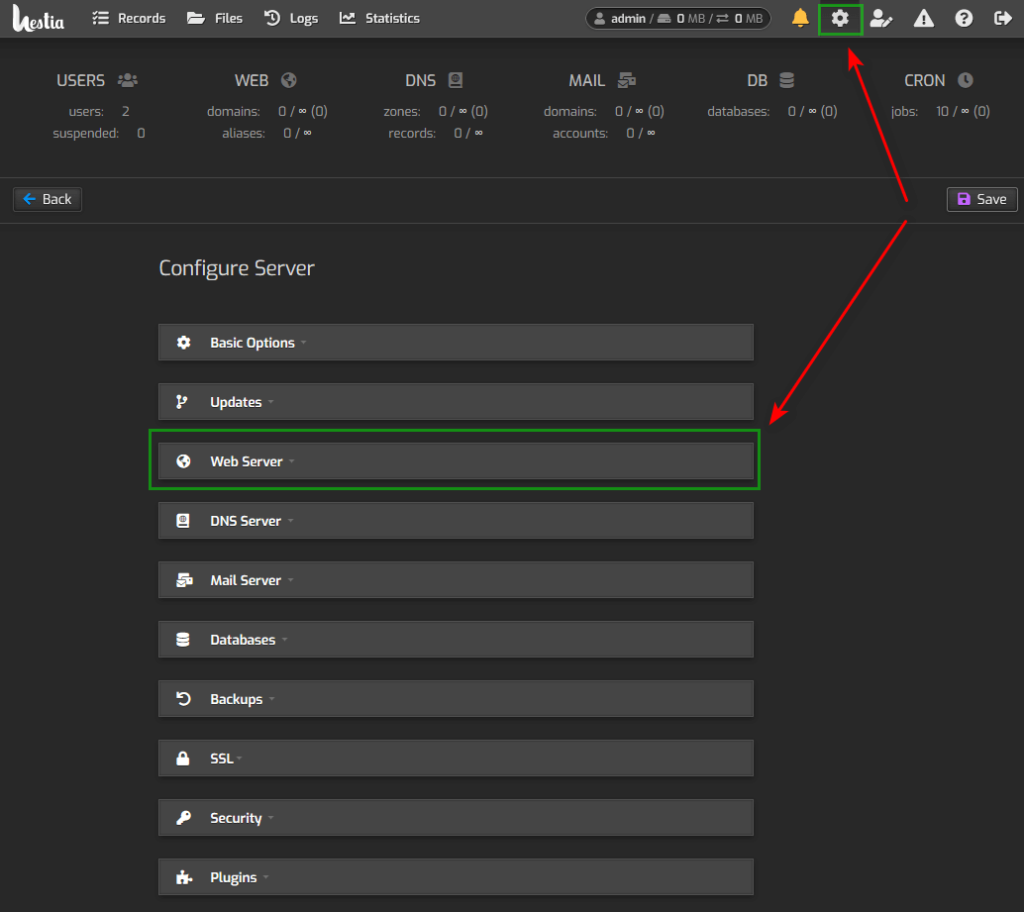Open the notifications bell
1024x912 pixels.
click(x=800, y=17)
